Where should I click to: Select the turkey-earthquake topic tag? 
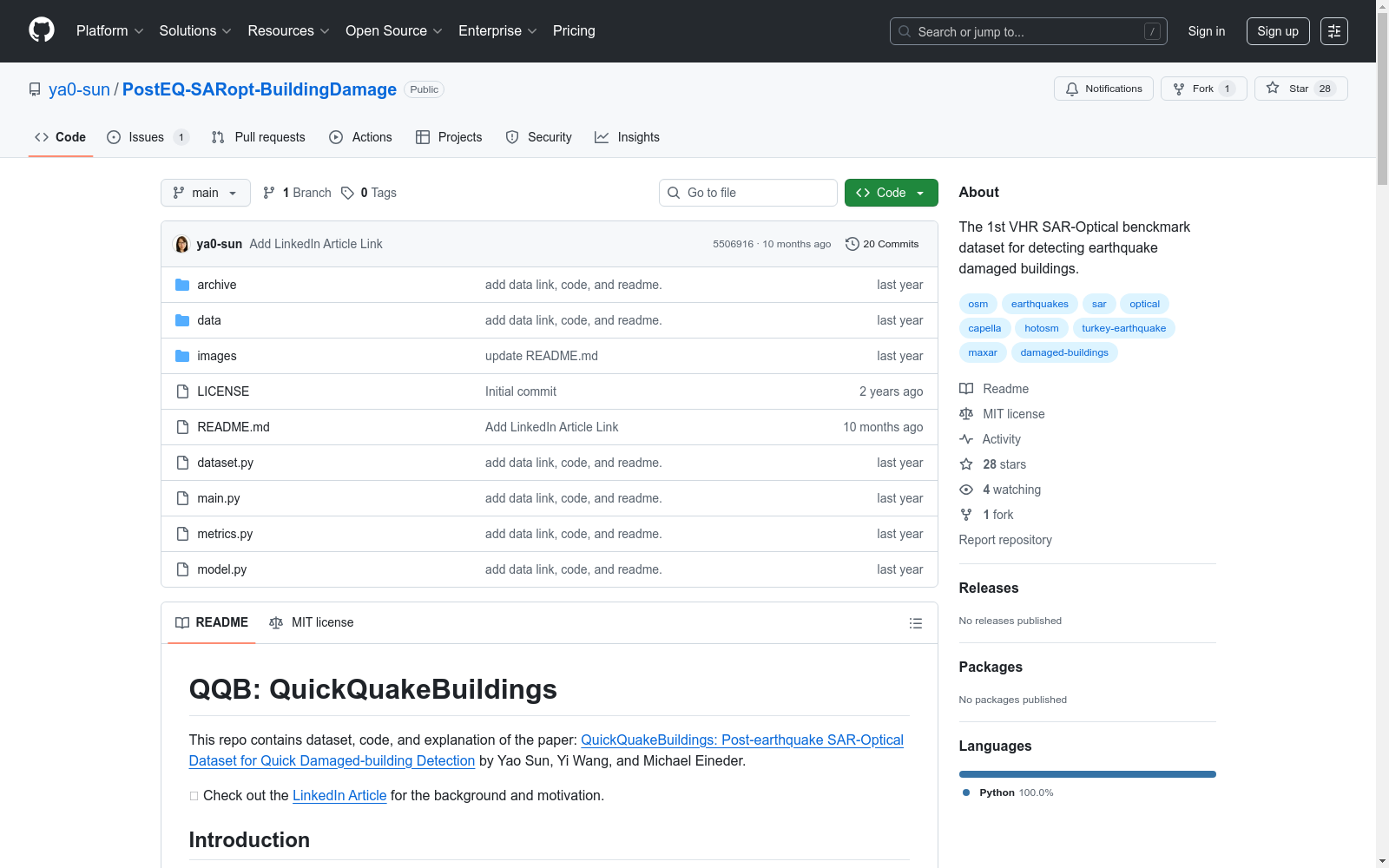pyautogui.click(x=1123, y=328)
